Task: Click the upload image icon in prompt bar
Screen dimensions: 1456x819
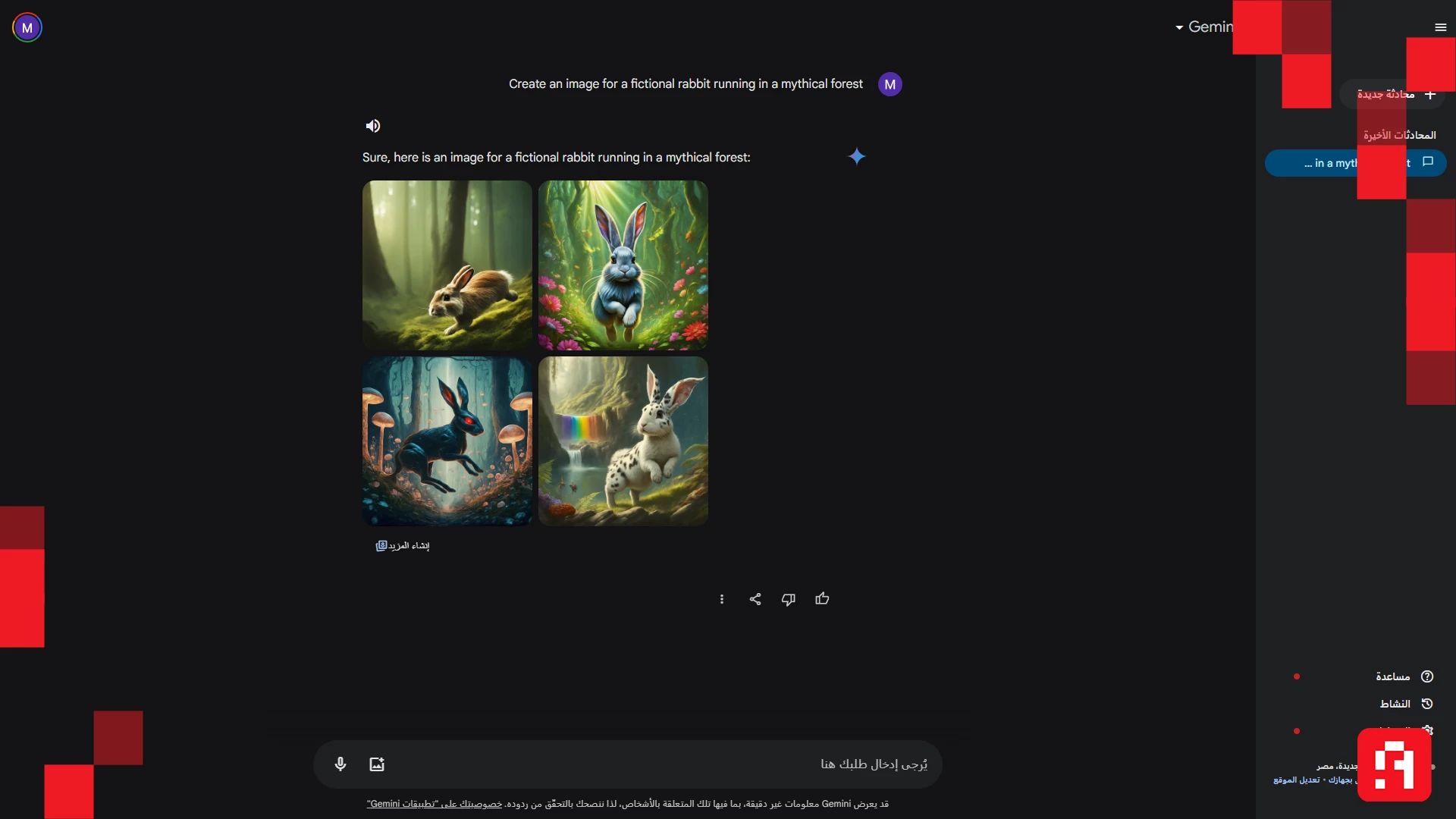Action: pos(377,764)
